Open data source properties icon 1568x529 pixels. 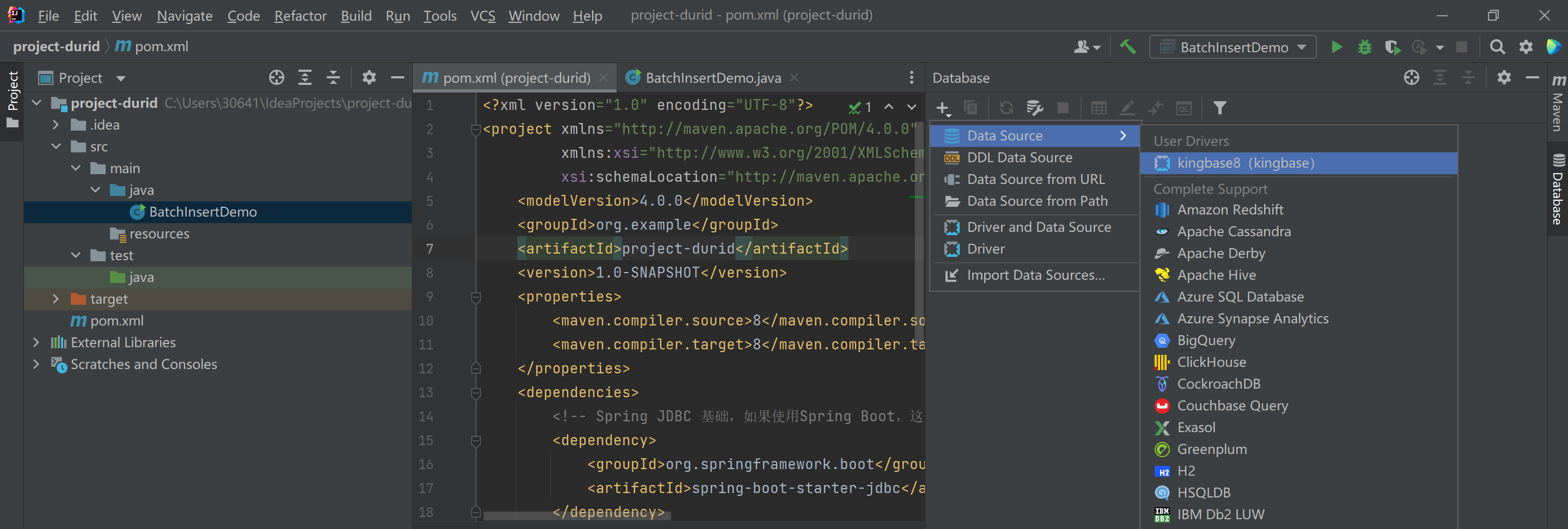[1034, 108]
